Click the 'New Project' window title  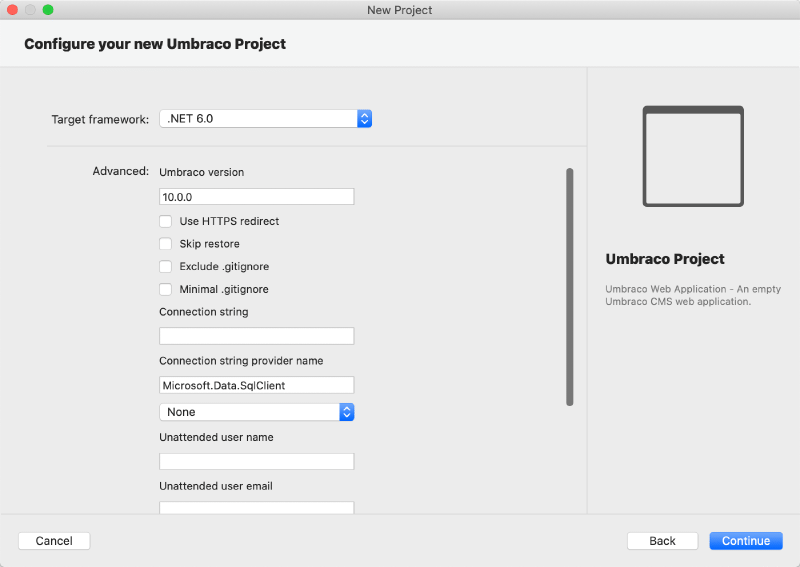pyautogui.click(x=399, y=10)
